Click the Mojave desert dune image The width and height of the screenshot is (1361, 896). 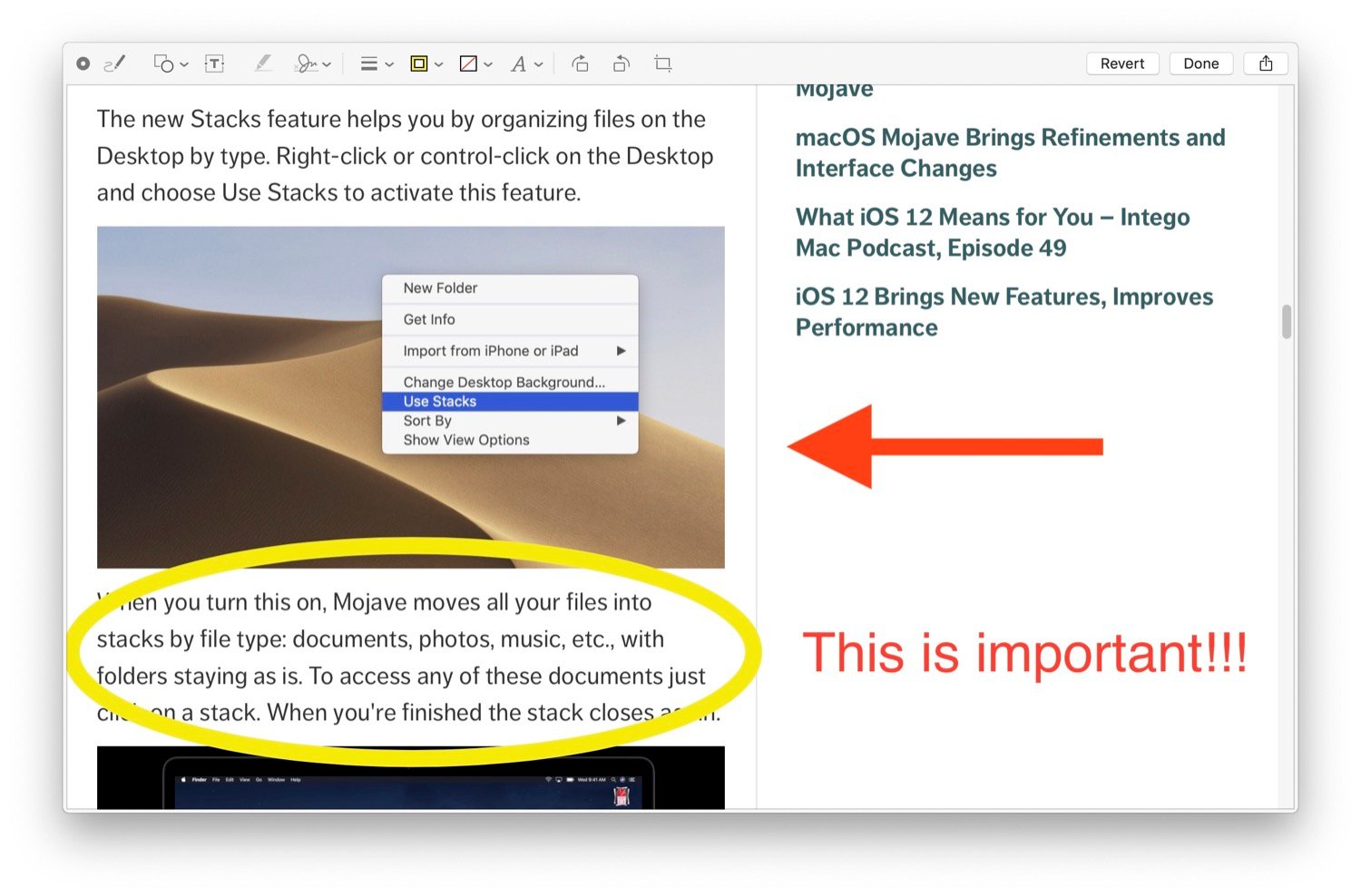coord(411,397)
